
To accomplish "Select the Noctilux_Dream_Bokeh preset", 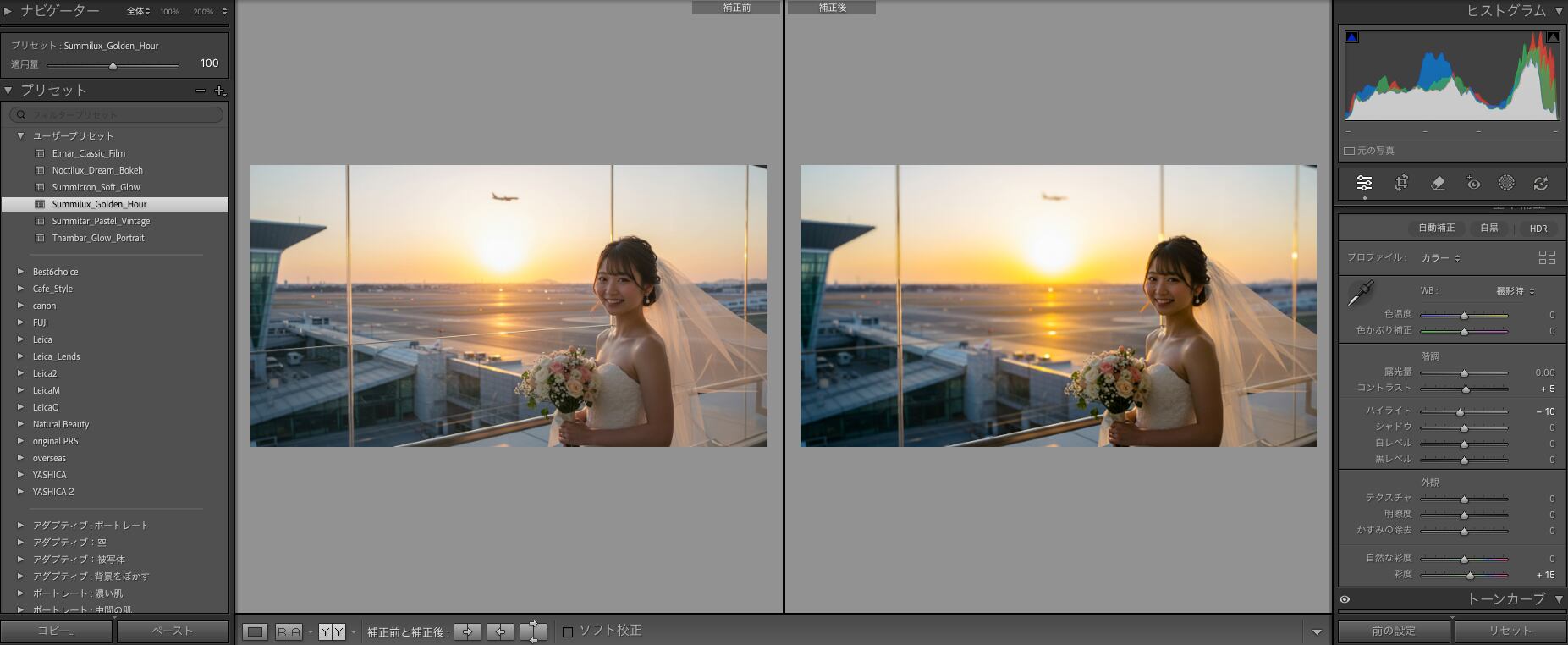I will 96,170.
